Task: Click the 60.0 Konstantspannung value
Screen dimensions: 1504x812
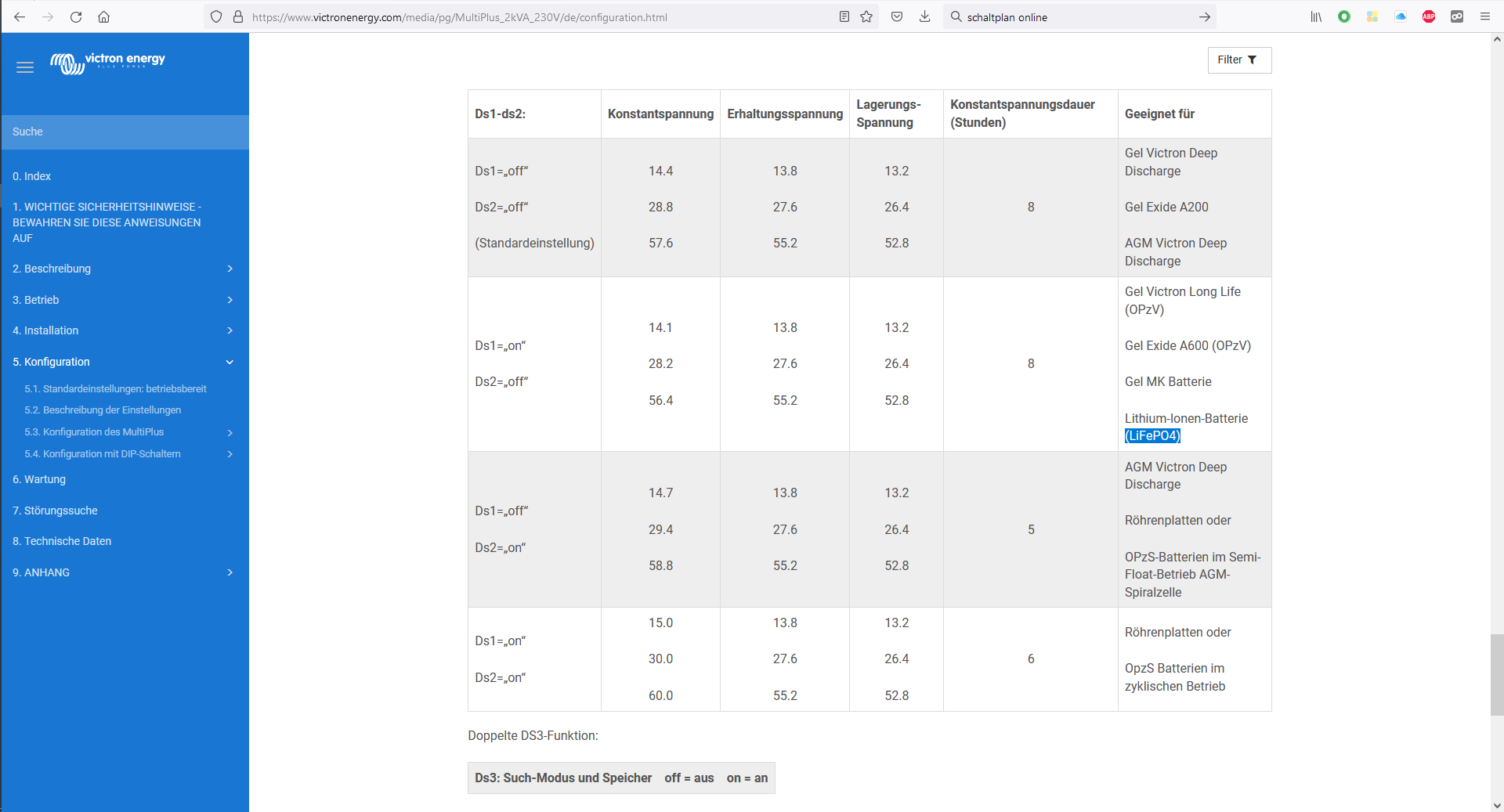Action: 660,696
